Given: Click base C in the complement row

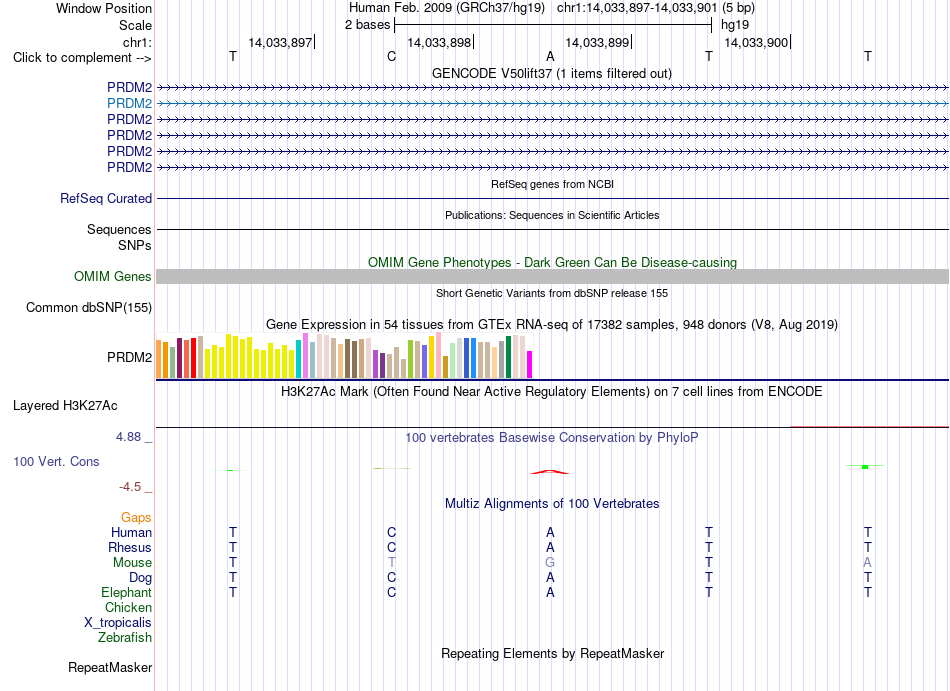Looking at the screenshot, I should (391, 56).
